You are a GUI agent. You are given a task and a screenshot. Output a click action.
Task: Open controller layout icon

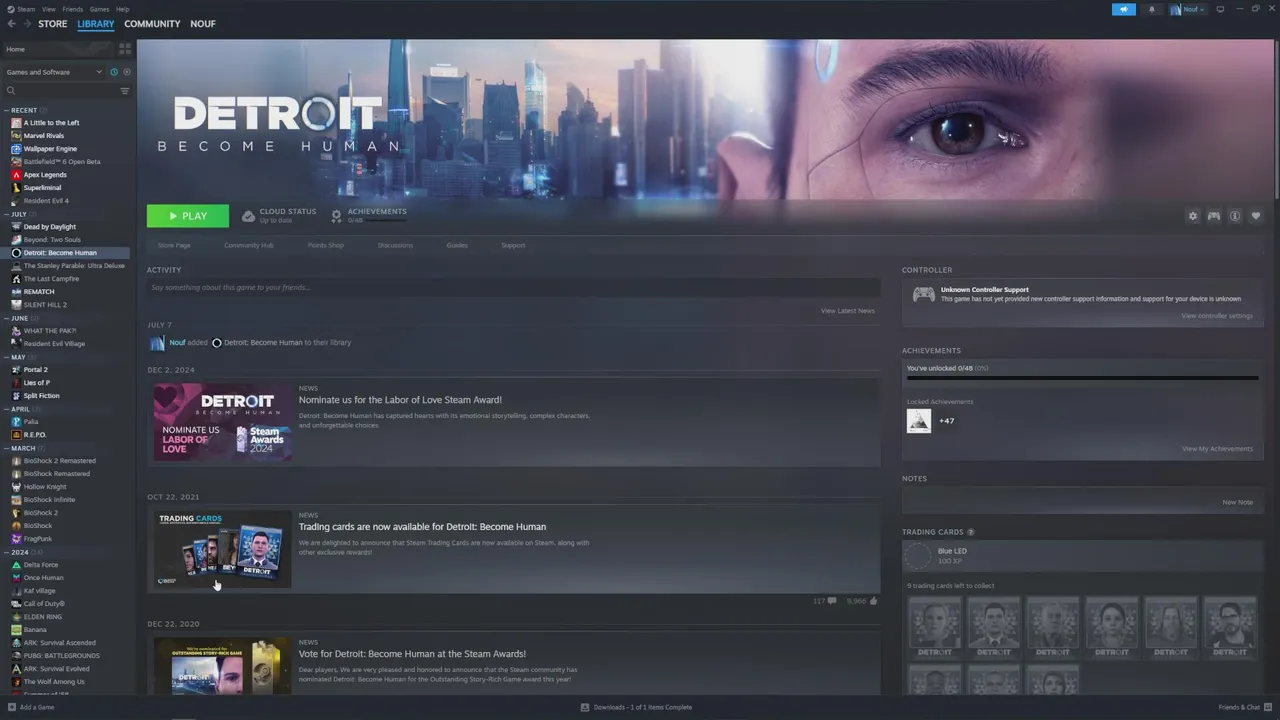pos(1214,216)
